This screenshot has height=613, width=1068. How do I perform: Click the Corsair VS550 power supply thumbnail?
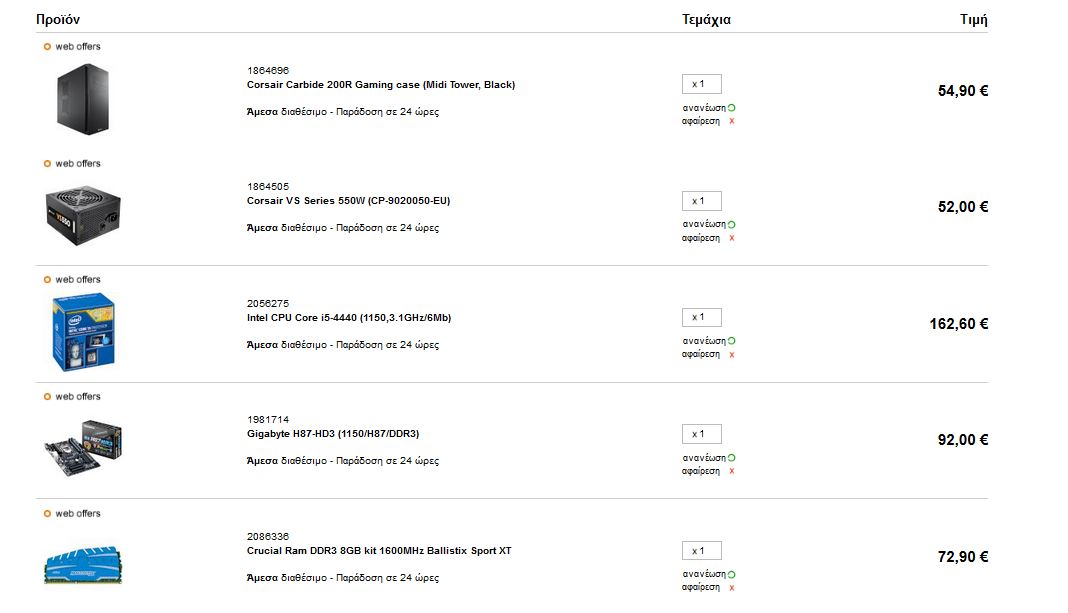(83, 215)
